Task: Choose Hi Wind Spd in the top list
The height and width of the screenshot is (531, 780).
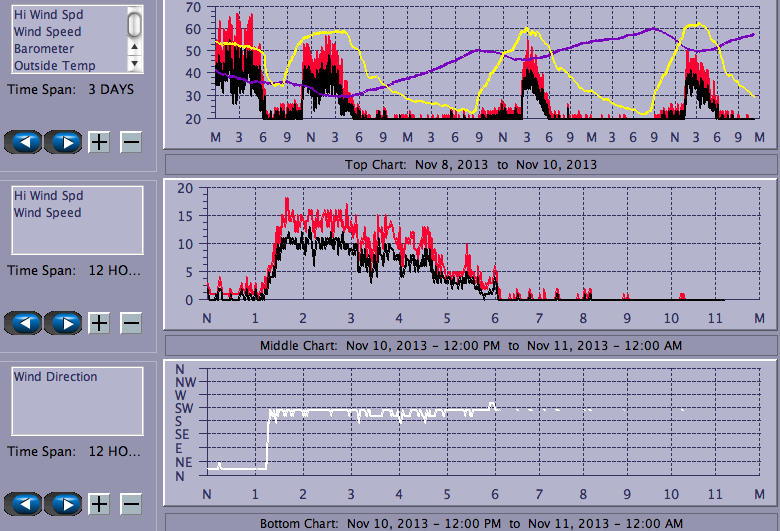Action: click(x=48, y=15)
